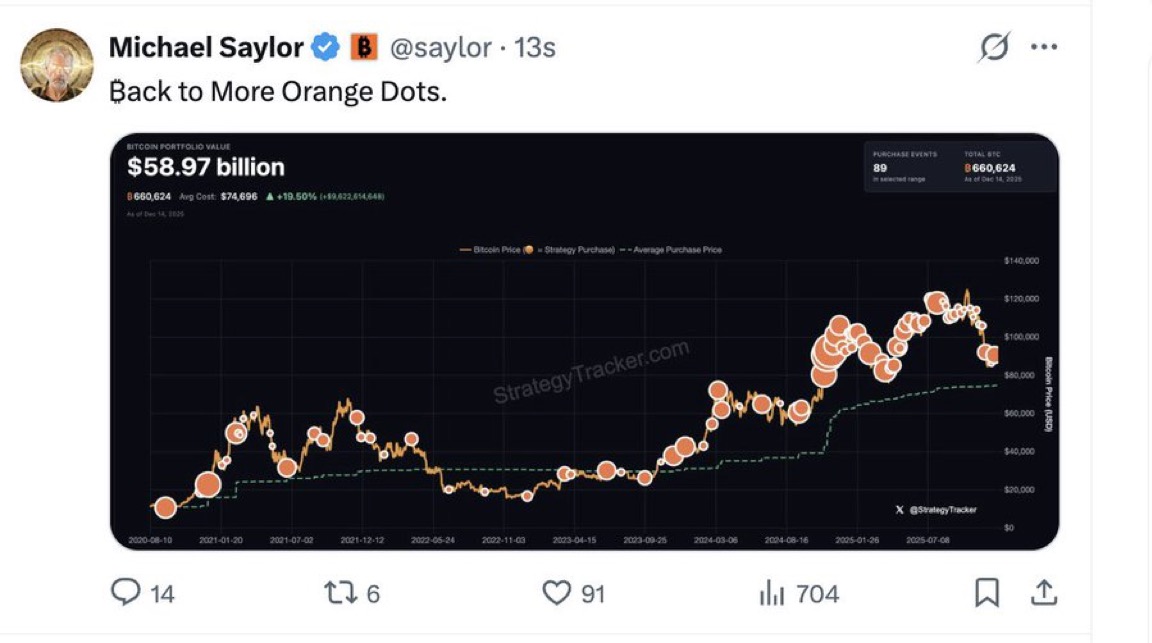Open the Bitcoin portfolio chart image
1152x643 pixels.
(x=584, y=341)
